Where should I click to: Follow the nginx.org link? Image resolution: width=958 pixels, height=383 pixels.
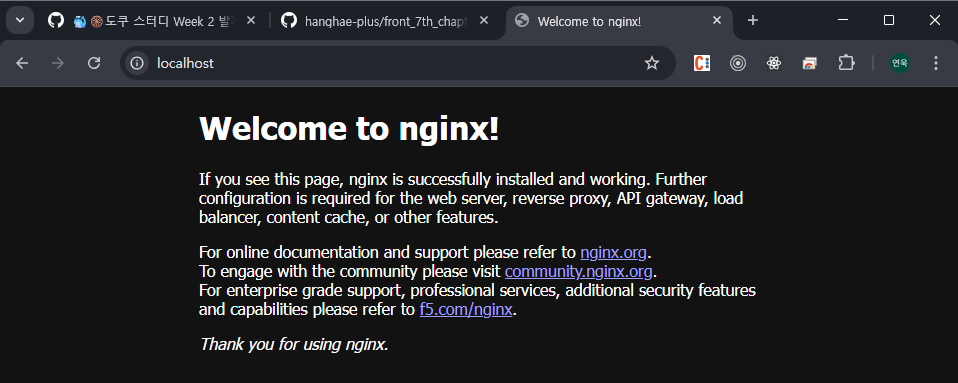[613, 252]
